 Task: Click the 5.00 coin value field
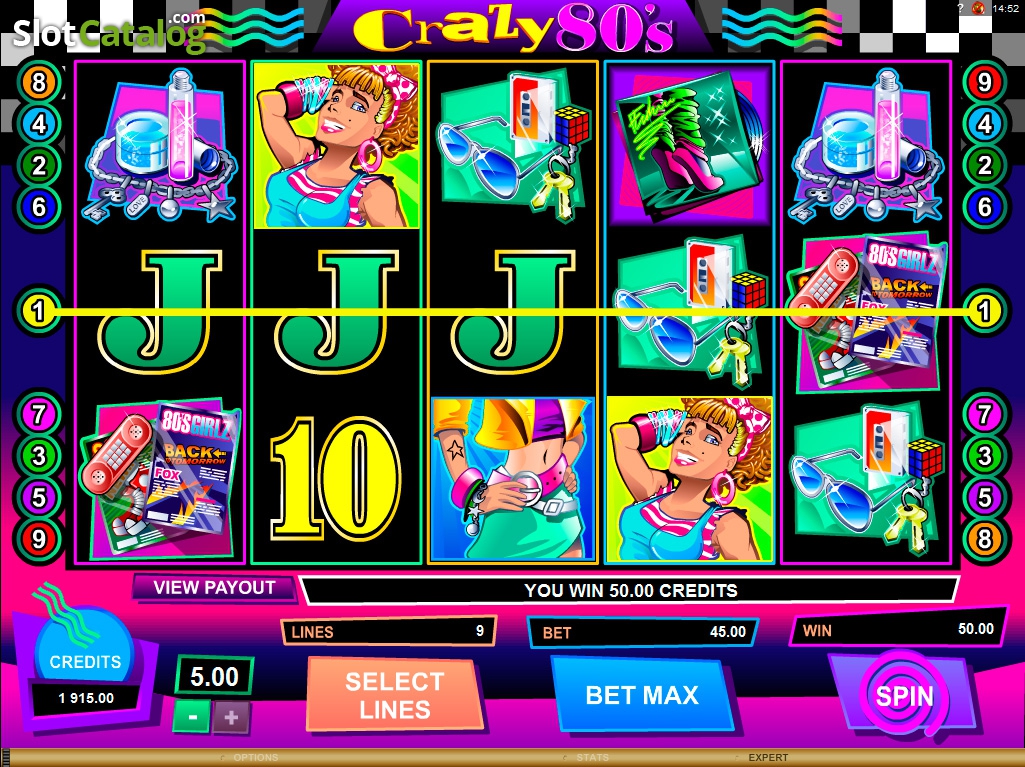point(214,676)
